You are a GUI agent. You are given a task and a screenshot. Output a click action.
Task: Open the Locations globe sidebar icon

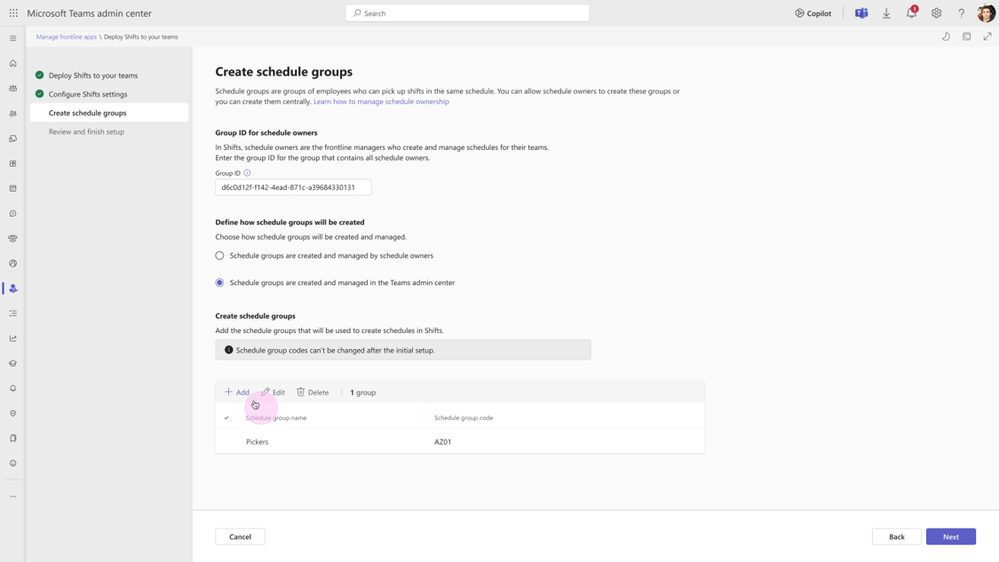click(13, 263)
